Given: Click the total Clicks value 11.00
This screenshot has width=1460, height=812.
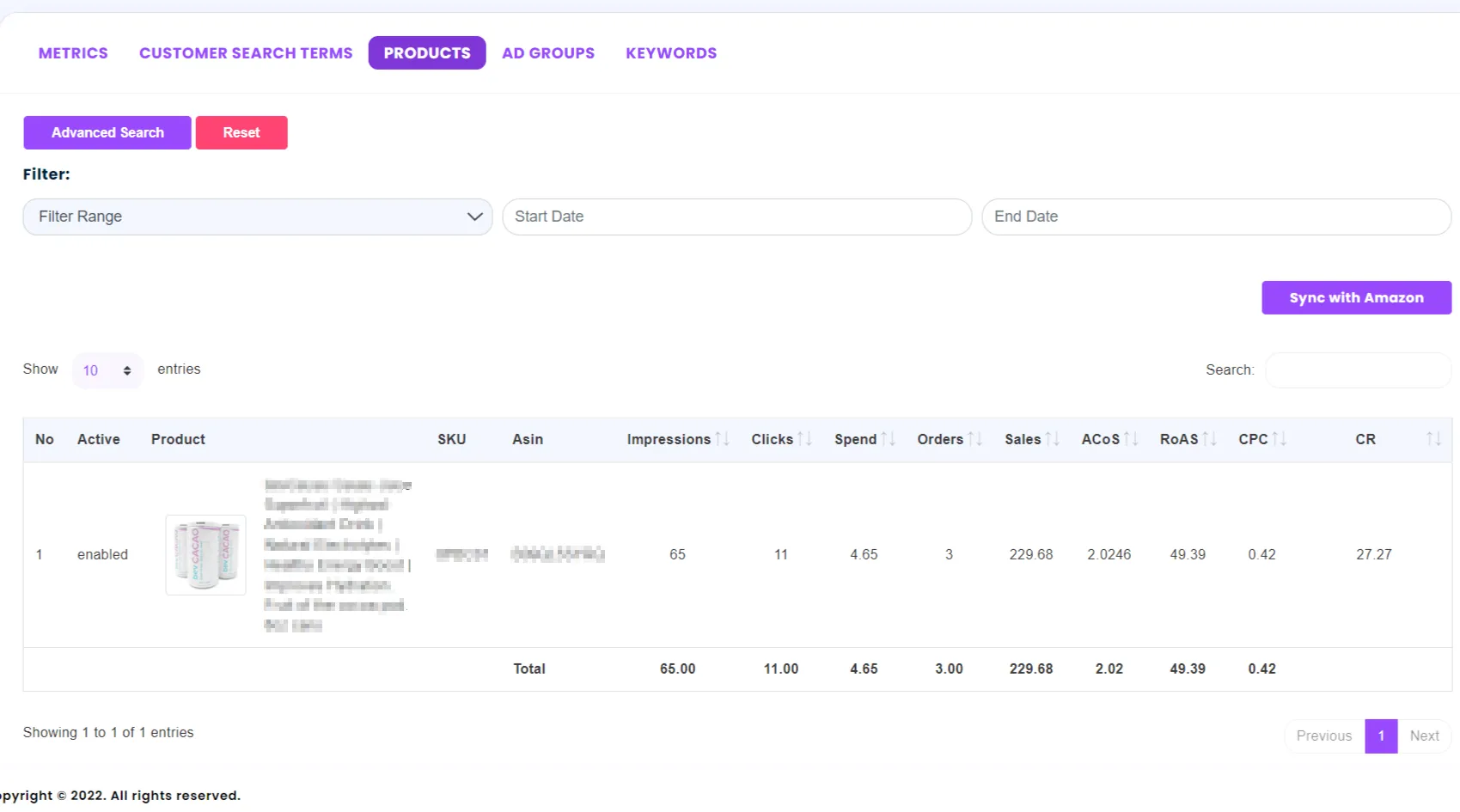Looking at the screenshot, I should 780,669.
